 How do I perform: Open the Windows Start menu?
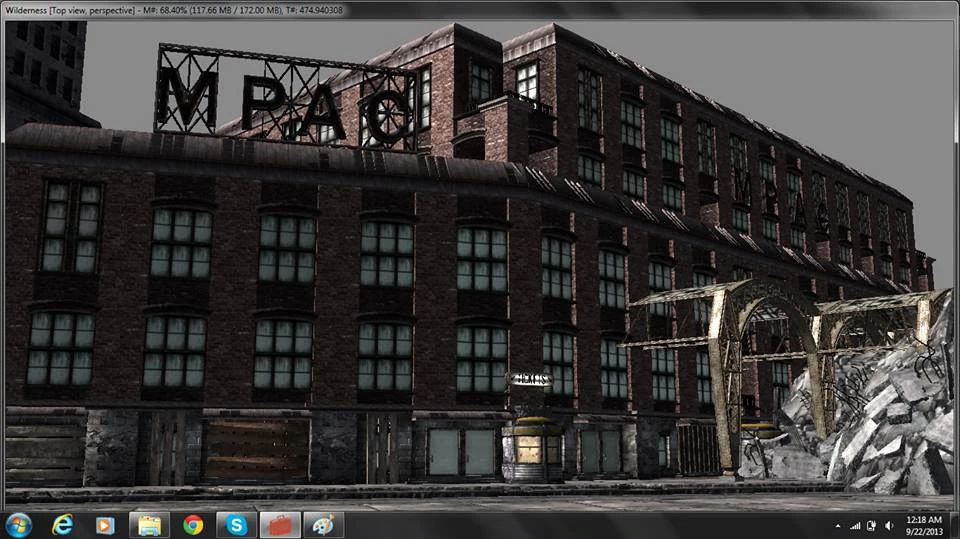[18, 526]
